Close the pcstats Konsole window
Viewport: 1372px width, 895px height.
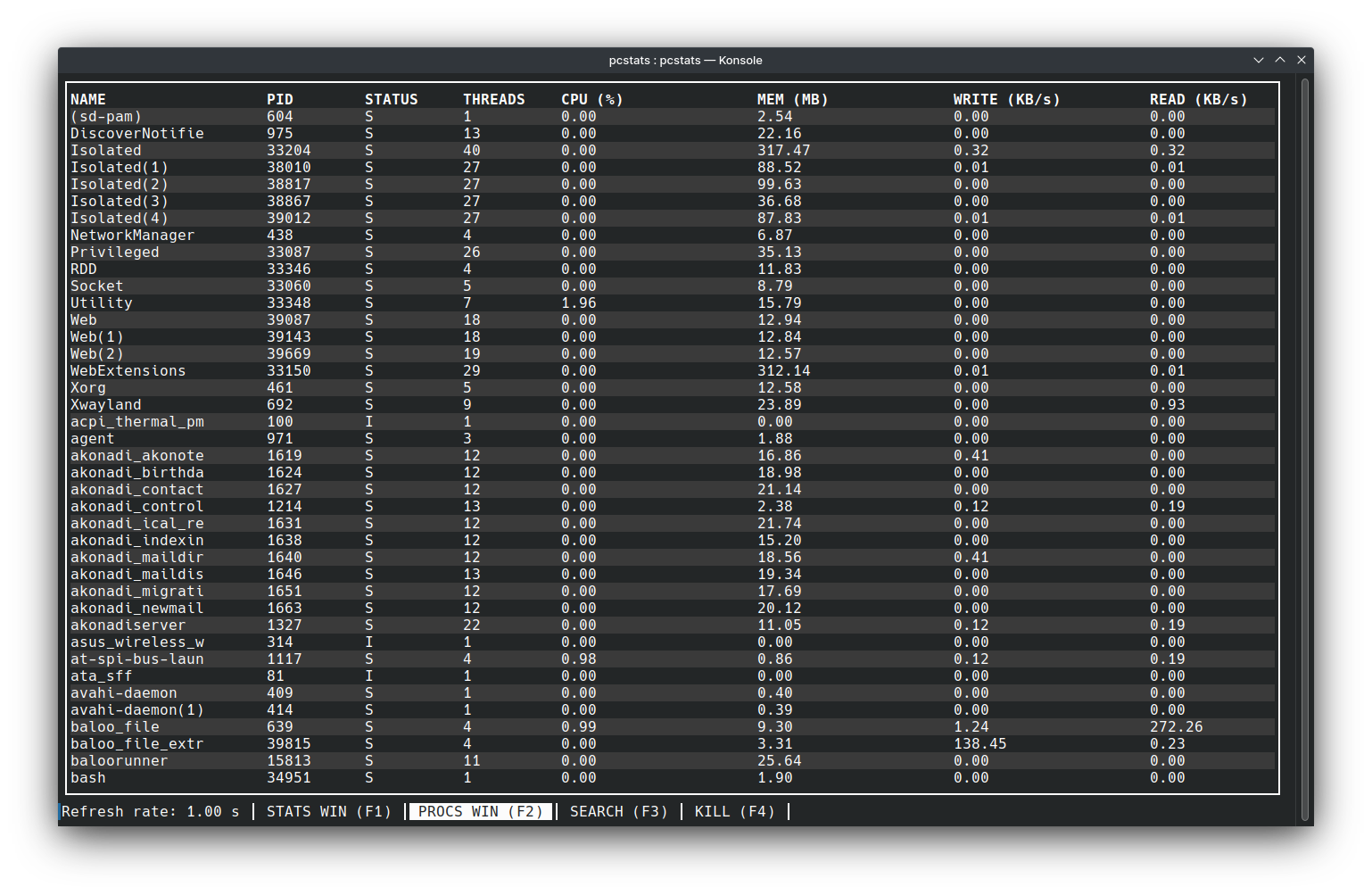click(x=1302, y=60)
